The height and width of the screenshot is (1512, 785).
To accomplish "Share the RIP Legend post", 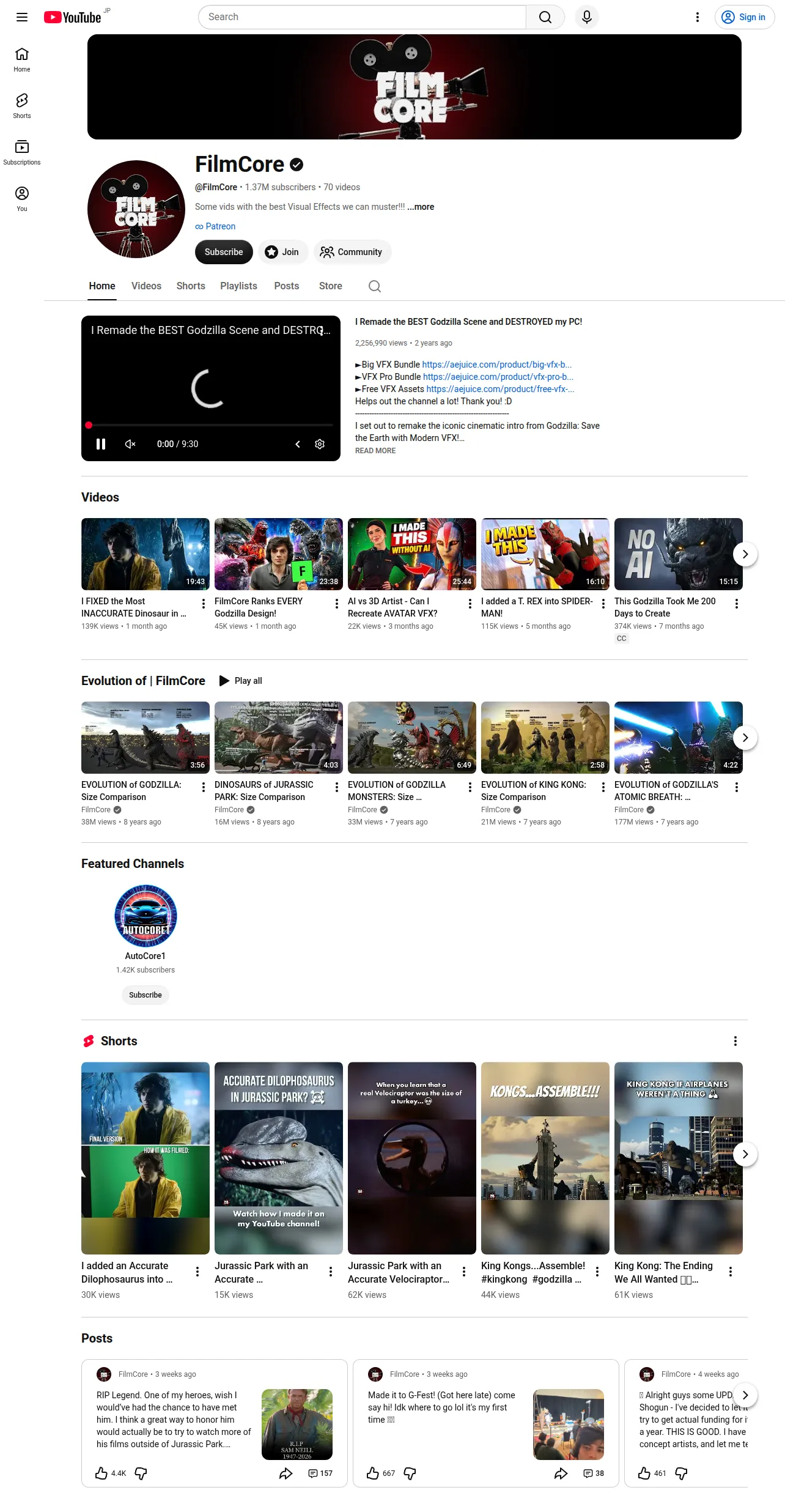I will click(286, 1473).
